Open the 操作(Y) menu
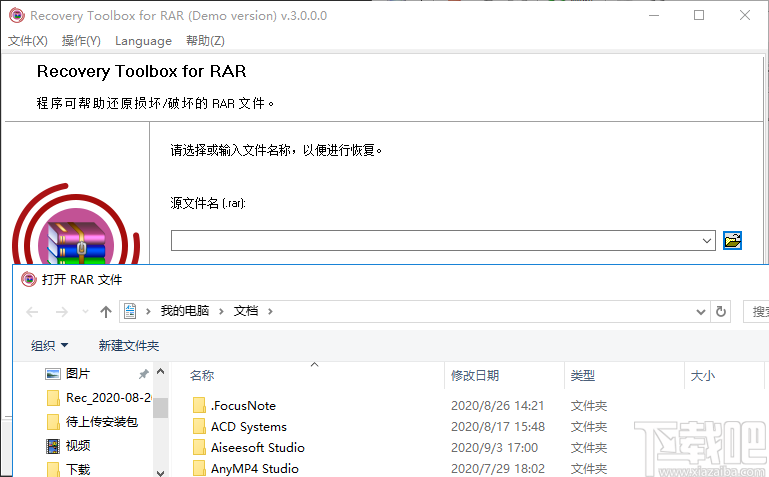 pyautogui.click(x=81, y=41)
